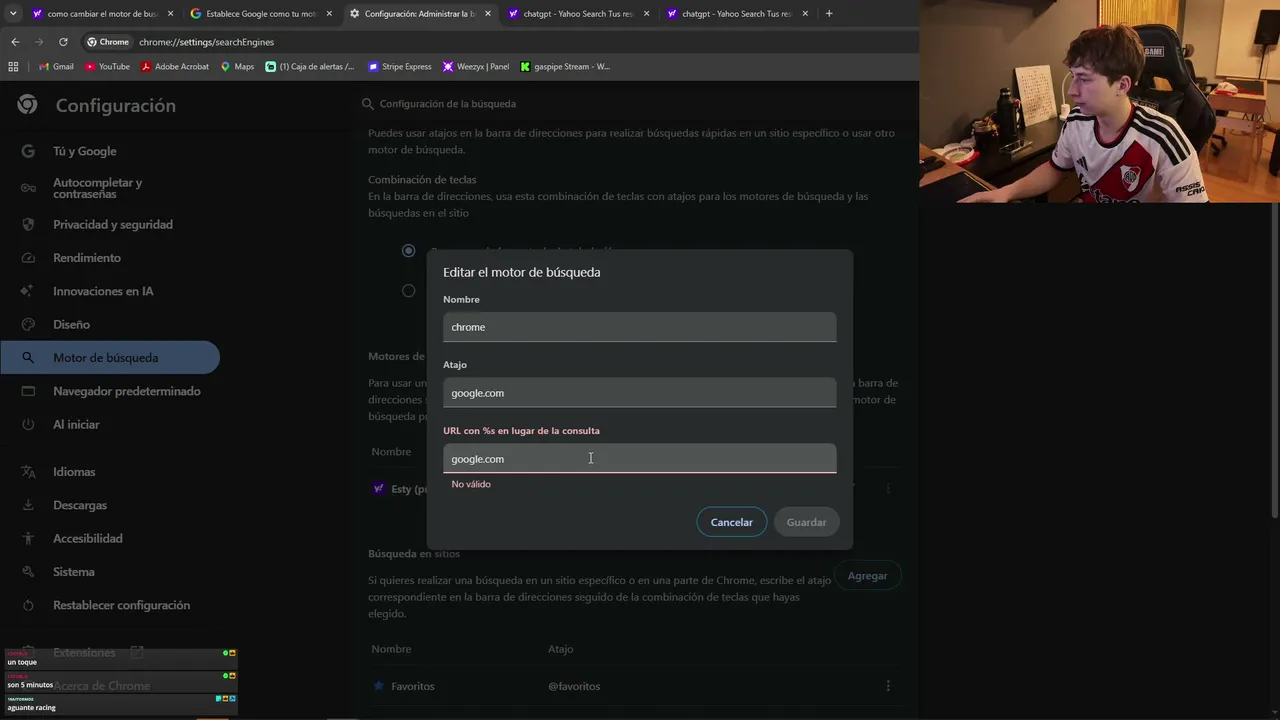Go back with the browser back arrow
Screen dimensions: 1280x720
click(x=15, y=42)
